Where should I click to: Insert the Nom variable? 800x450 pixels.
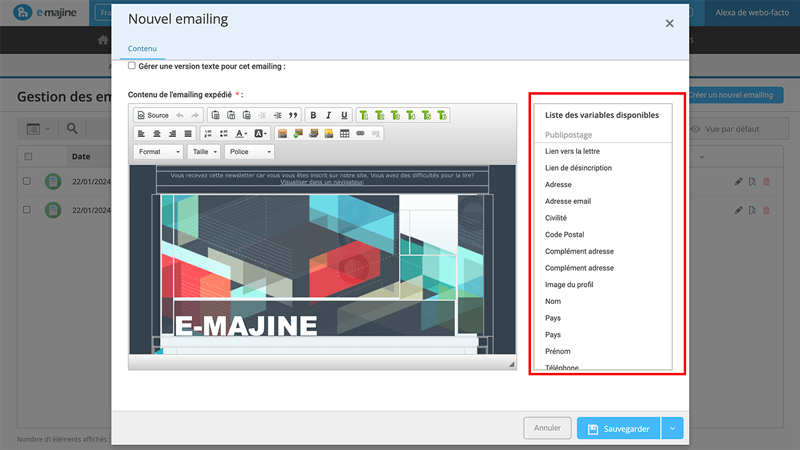tap(553, 302)
